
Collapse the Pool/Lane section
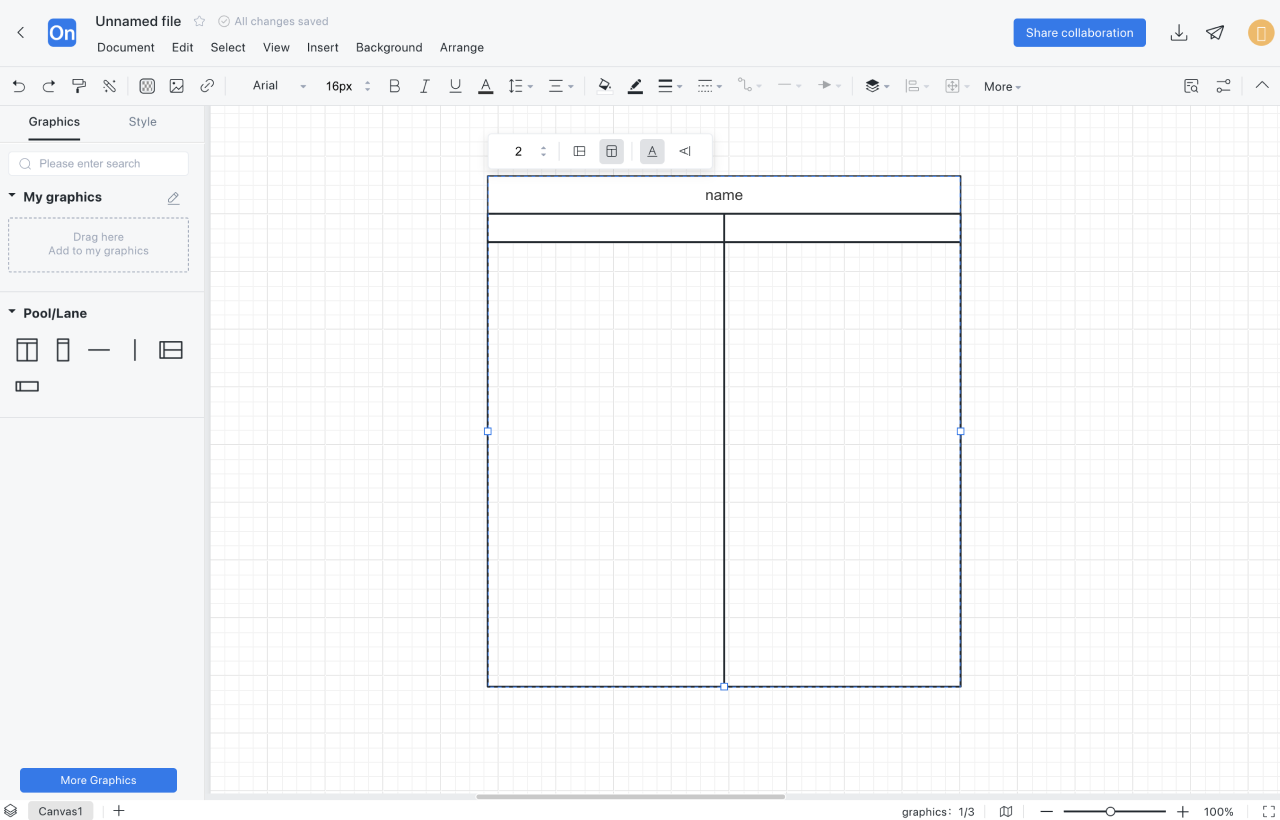(12, 313)
